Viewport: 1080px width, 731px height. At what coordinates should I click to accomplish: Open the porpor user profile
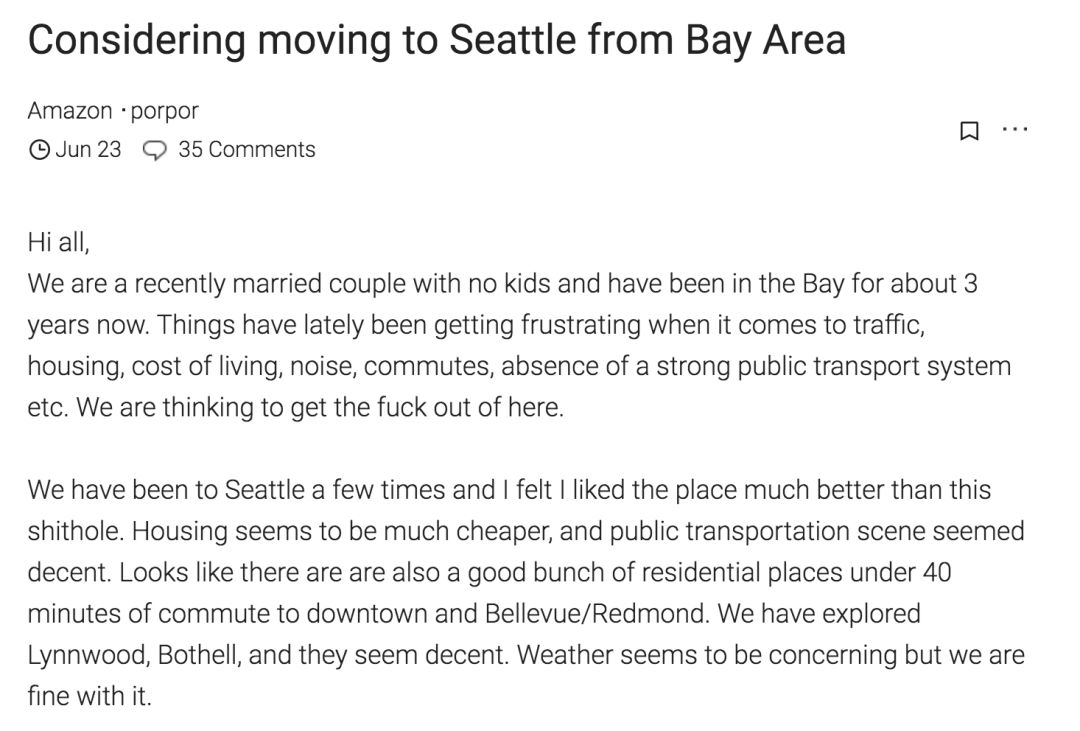click(164, 110)
